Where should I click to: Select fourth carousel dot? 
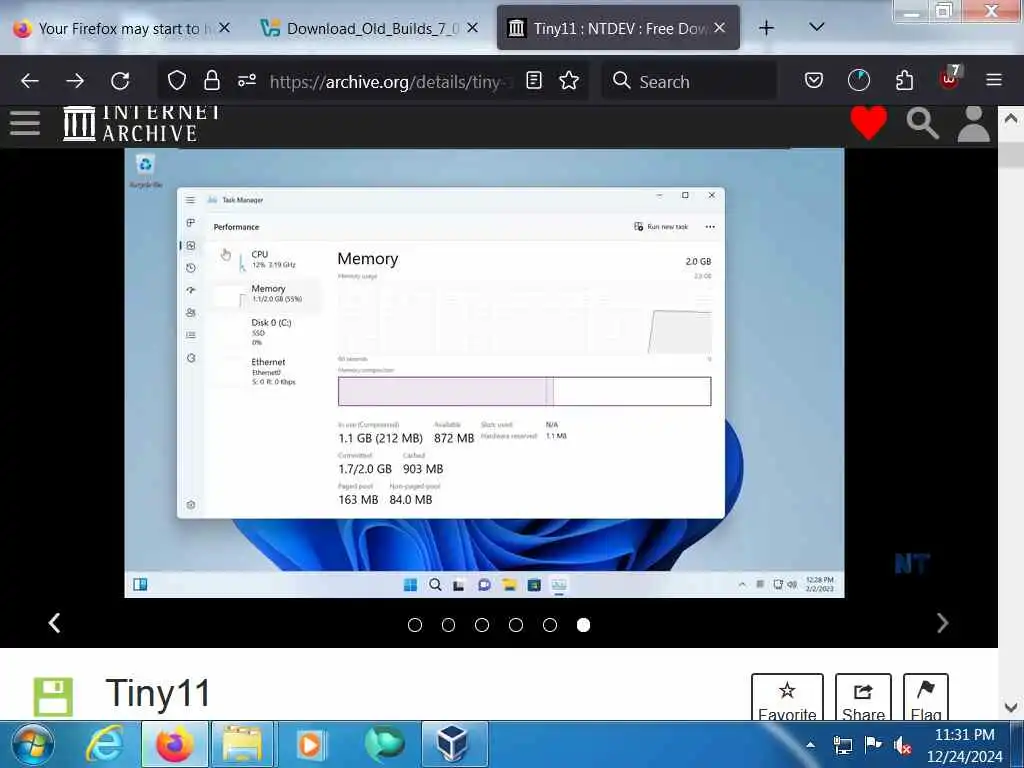pyautogui.click(x=516, y=625)
